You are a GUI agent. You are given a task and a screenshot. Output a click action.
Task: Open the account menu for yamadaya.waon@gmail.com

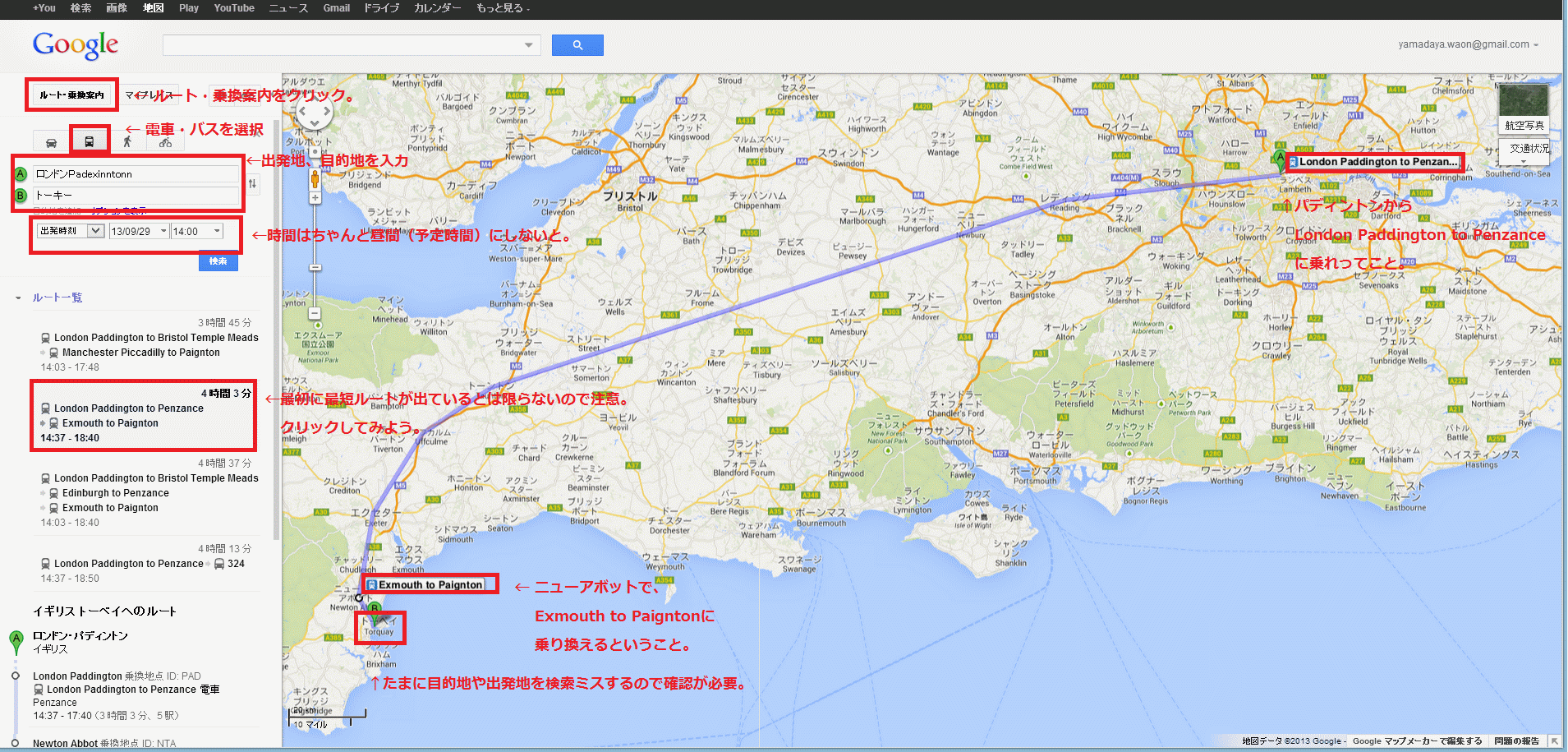pyautogui.click(x=1469, y=44)
